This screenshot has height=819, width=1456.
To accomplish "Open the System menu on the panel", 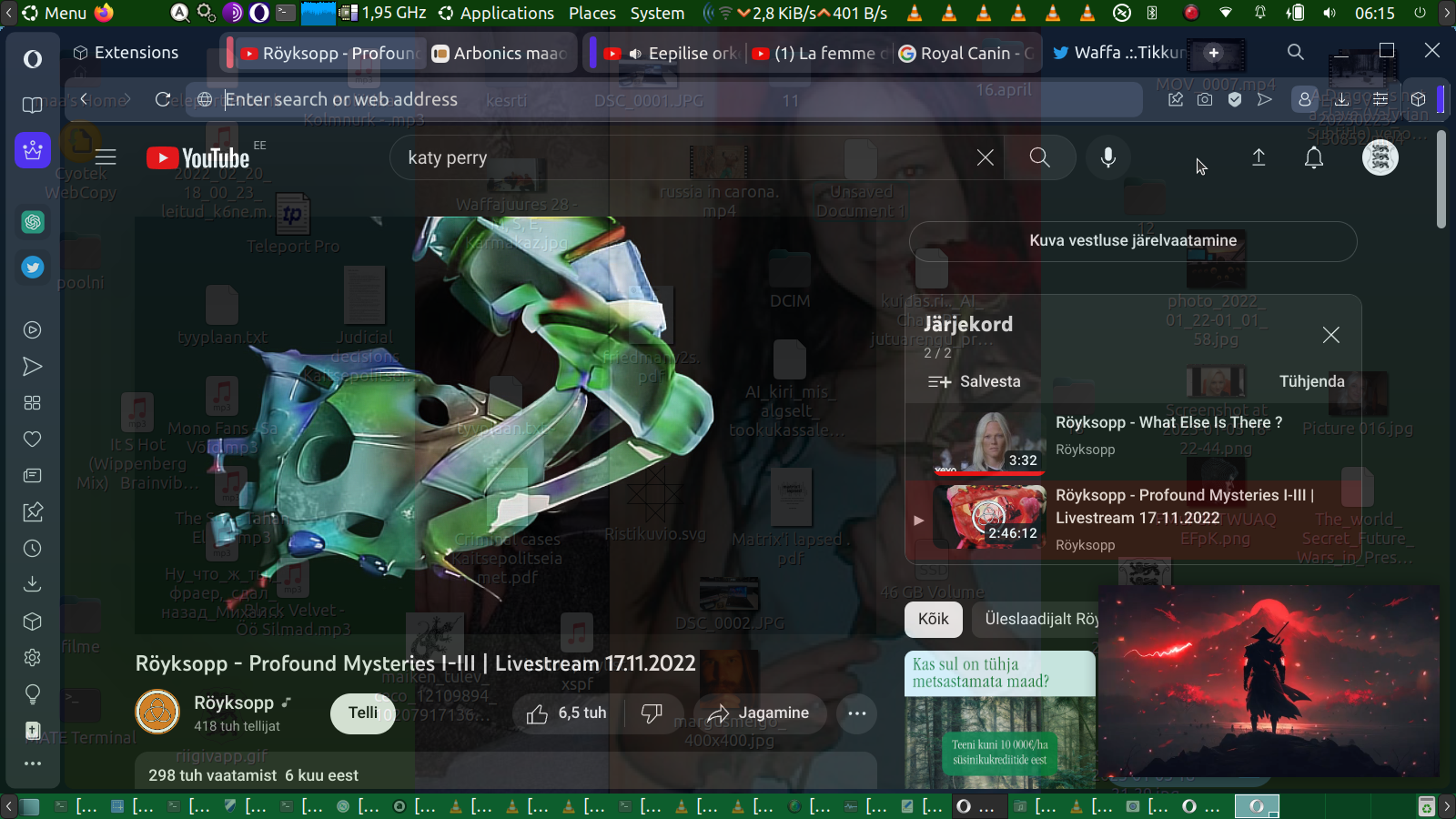I will point(657,13).
